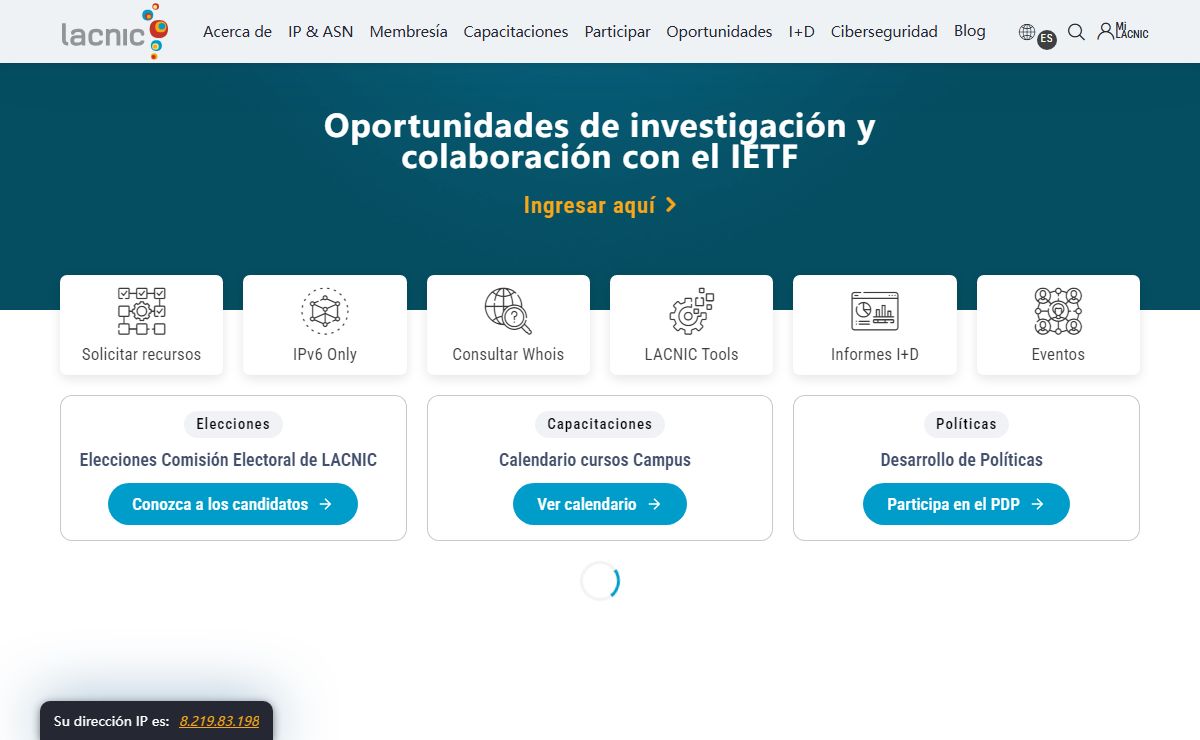
Task: Click the Políticas tag
Action: pos(966,424)
